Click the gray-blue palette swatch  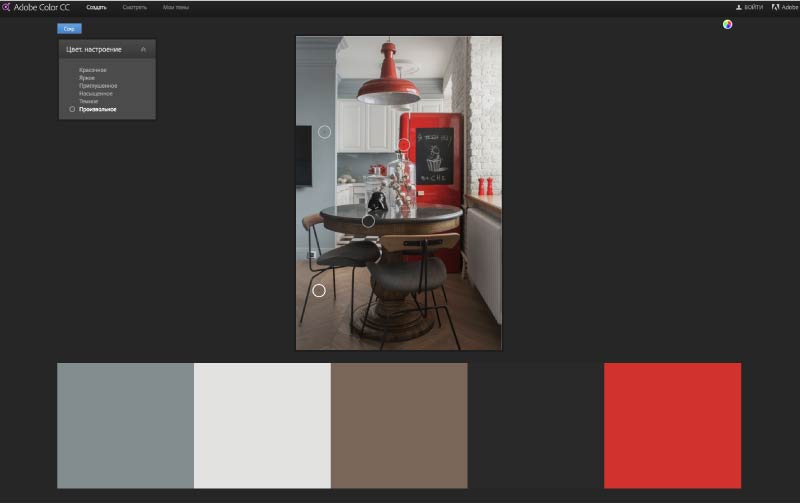click(126, 425)
